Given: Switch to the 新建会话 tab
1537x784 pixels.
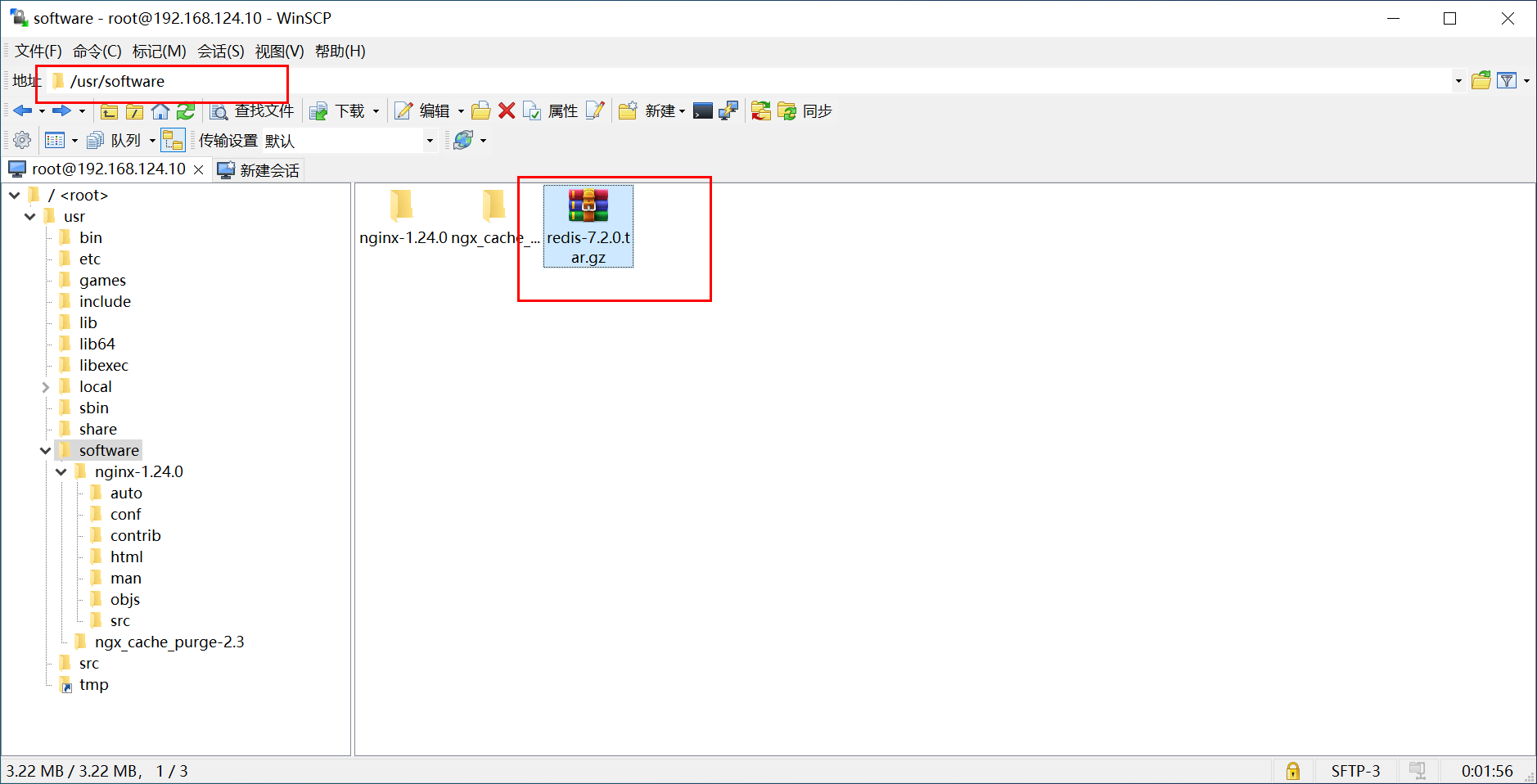Looking at the screenshot, I should click(x=258, y=169).
